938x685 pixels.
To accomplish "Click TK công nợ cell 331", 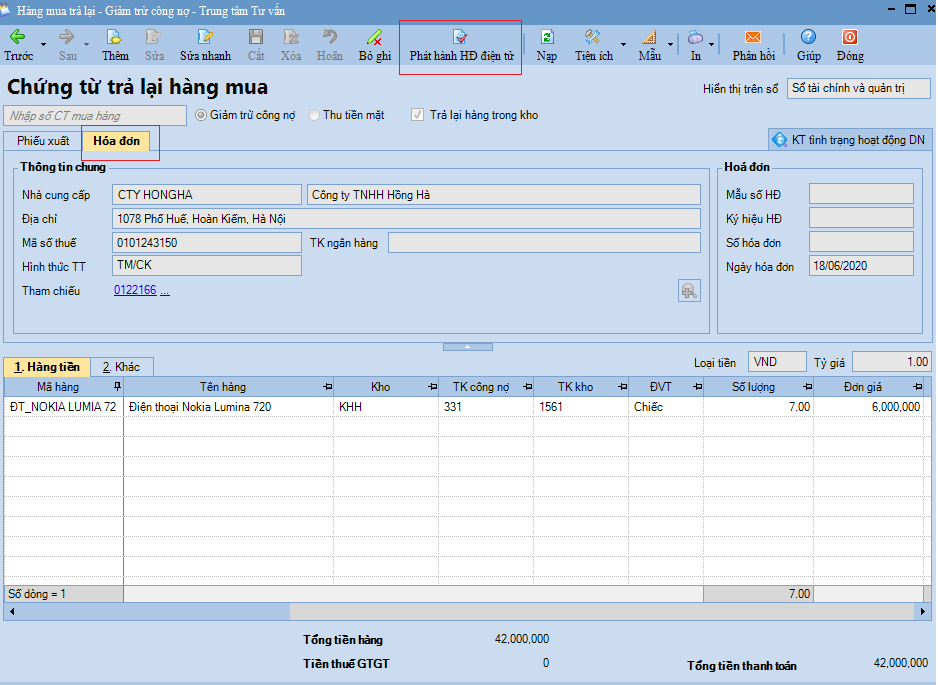I will tap(486, 407).
